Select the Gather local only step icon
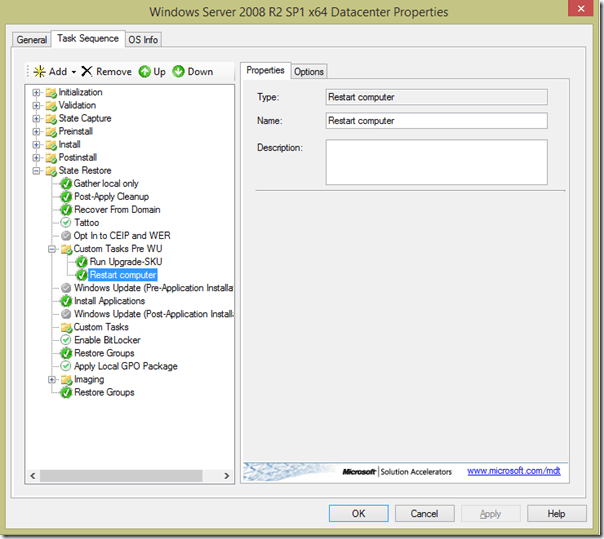 coord(66,184)
